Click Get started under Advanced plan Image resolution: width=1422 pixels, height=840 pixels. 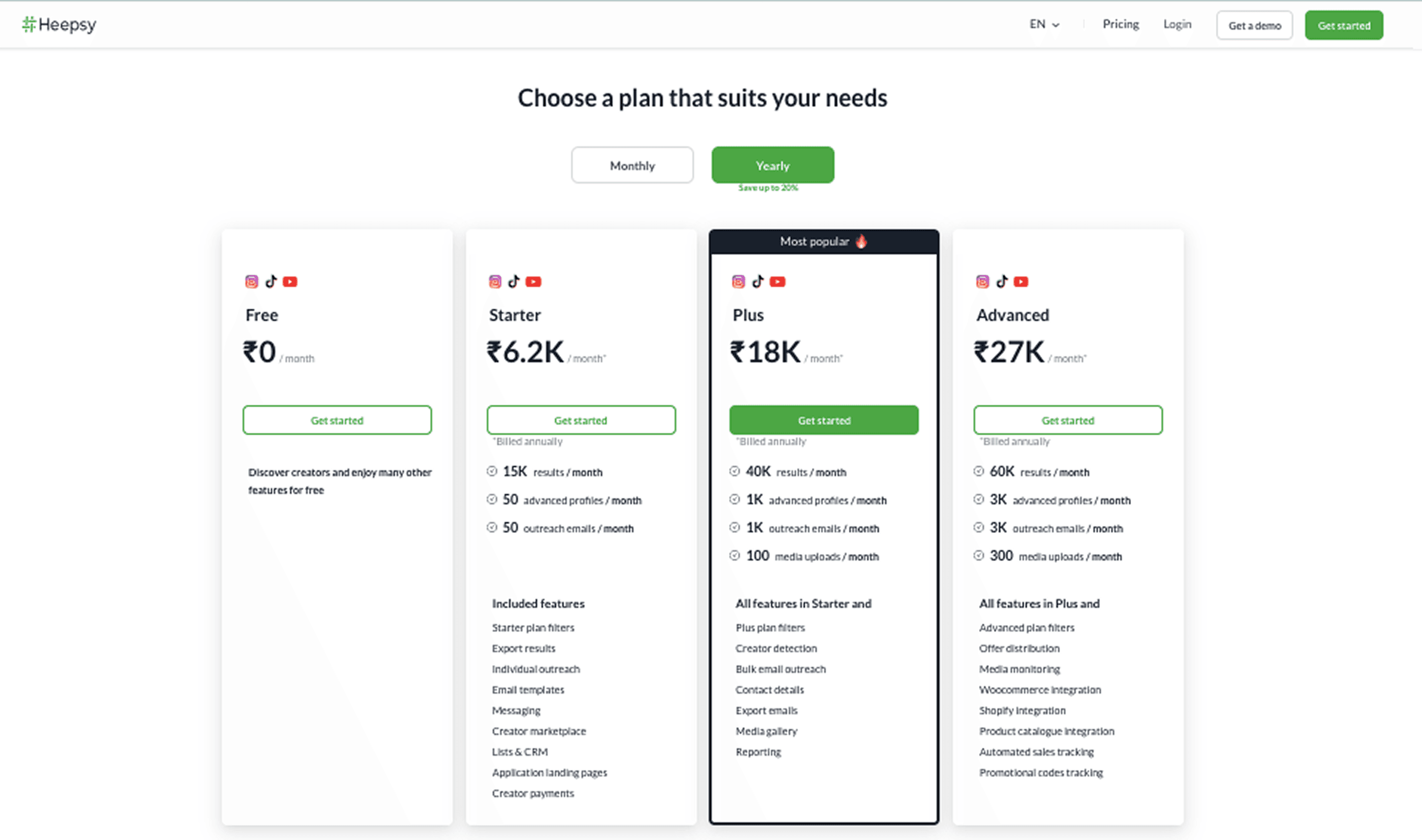coord(1067,420)
